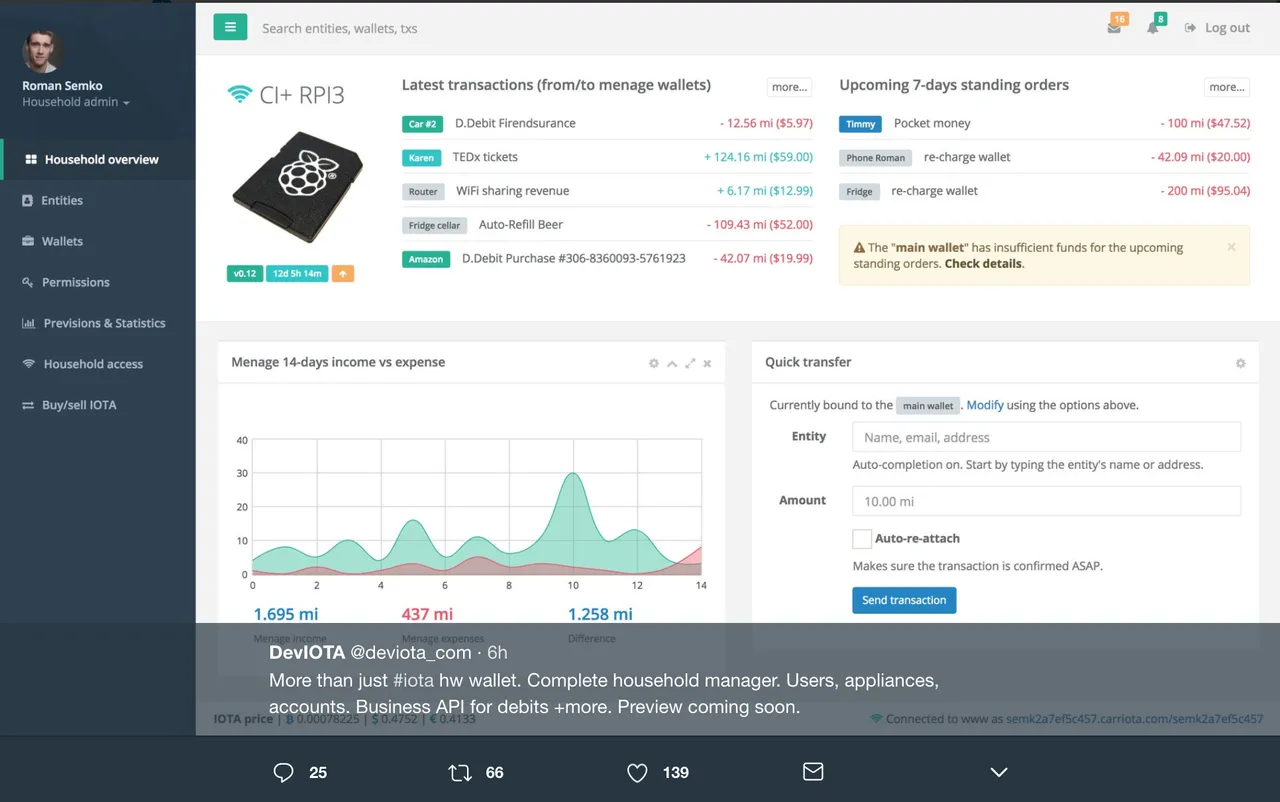This screenshot has width=1280, height=802.
Task: Click the 437 mi expenses value
Action: (427, 614)
